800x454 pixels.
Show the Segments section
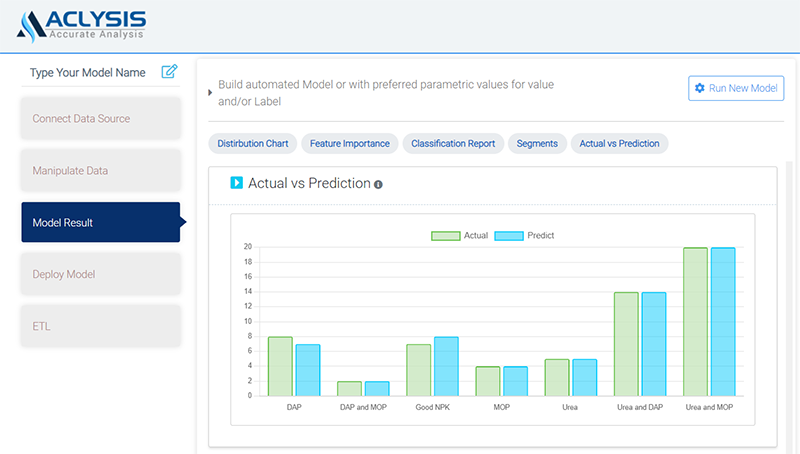(537, 143)
